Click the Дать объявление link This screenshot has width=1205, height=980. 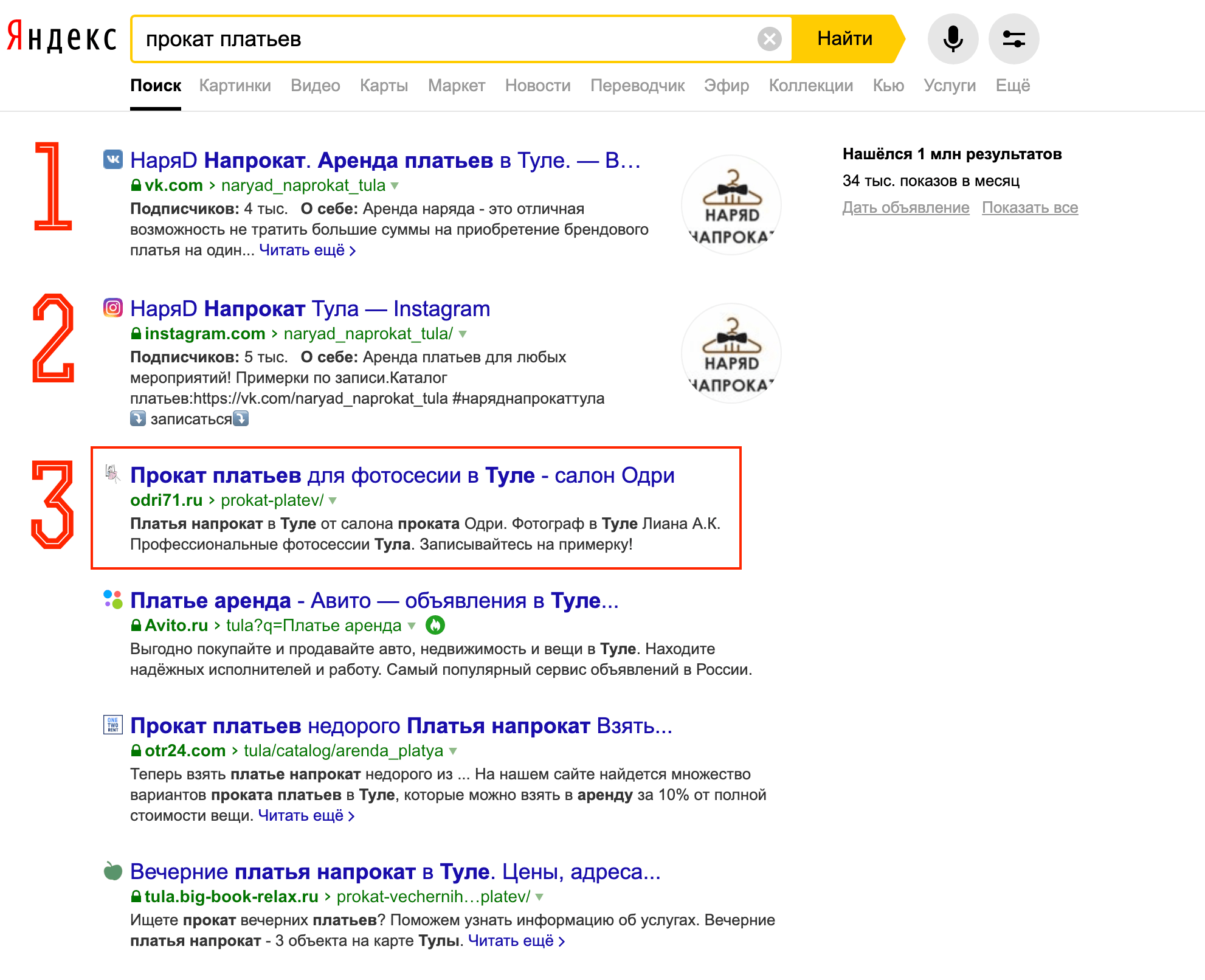pyautogui.click(x=906, y=207)
